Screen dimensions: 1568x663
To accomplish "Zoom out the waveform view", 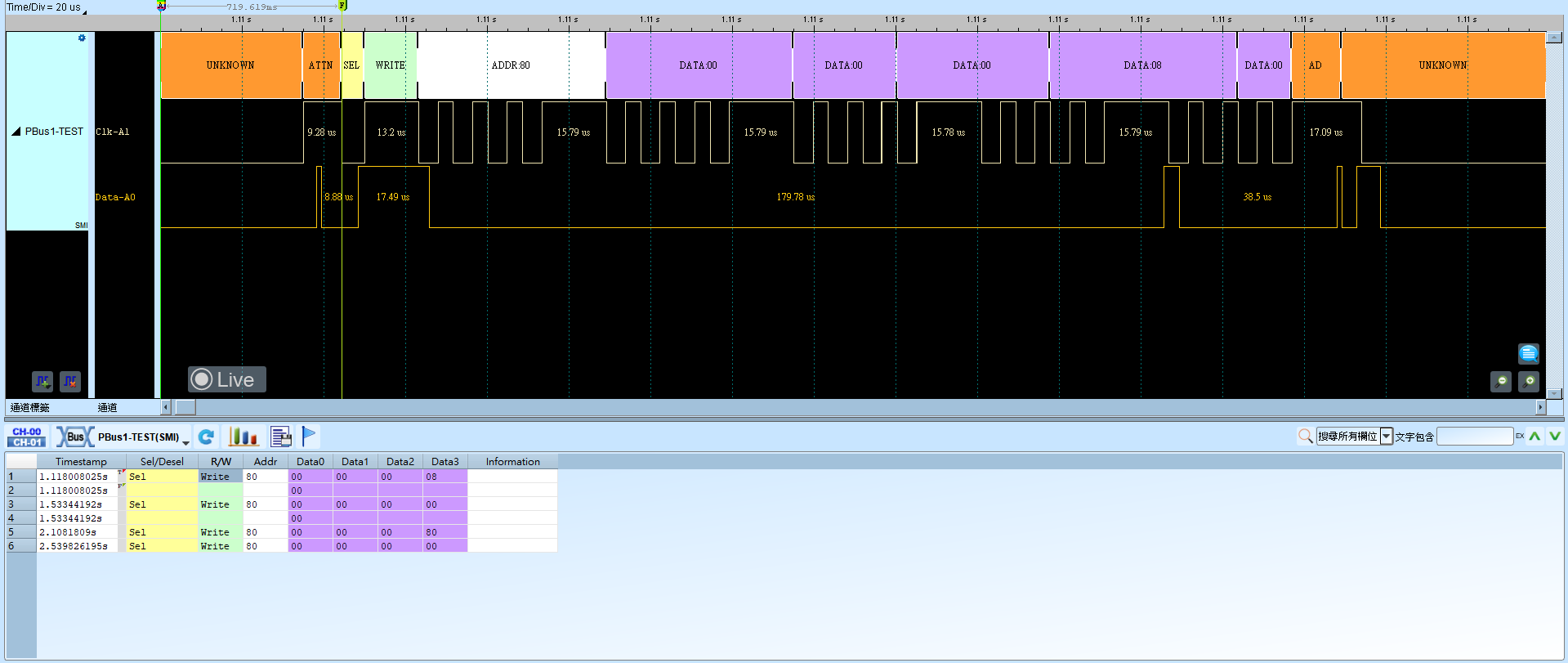I will (x=1501, y=382).
